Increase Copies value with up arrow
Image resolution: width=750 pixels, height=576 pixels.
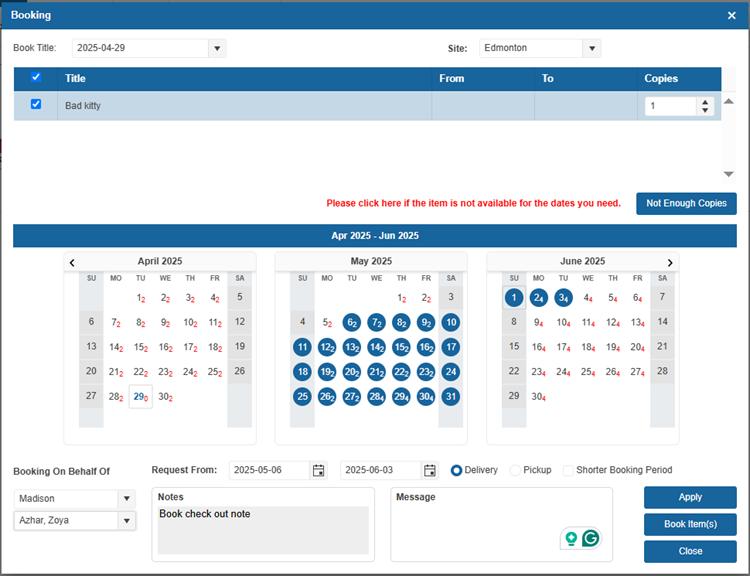pos(705,101)
